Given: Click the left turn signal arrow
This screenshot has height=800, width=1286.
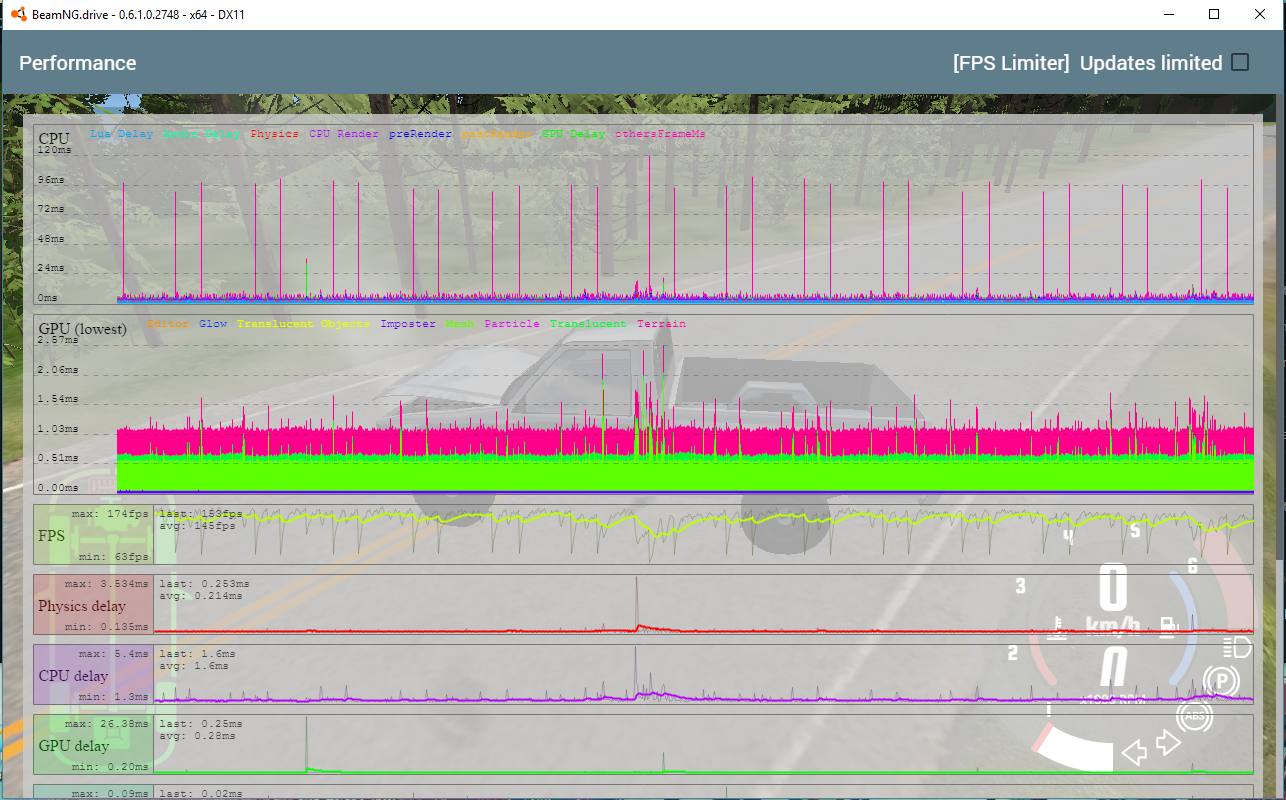Looking at the screenshot, I should click(1134, 752).
